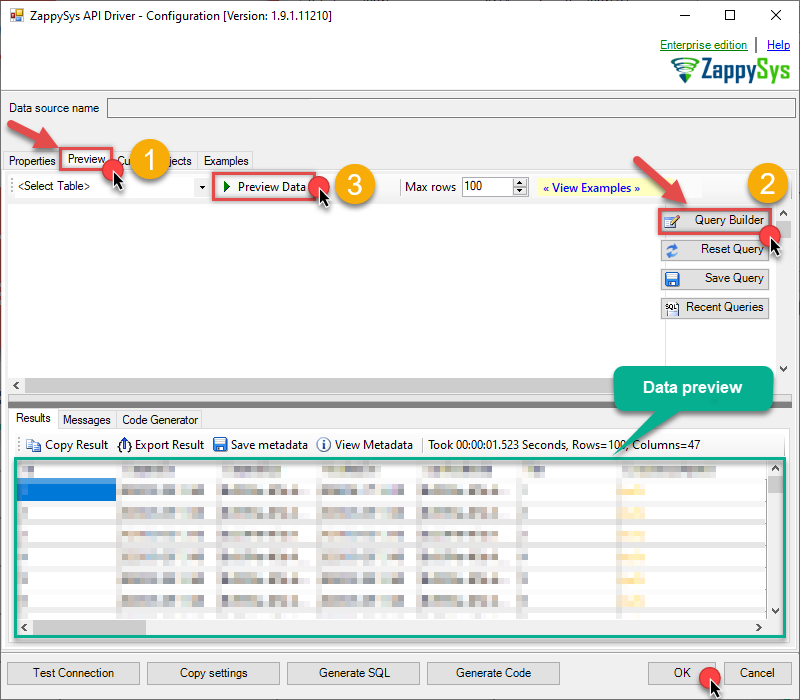Confirm with the OK button
The width and height of the screenshot is (800, 700).
682,673
